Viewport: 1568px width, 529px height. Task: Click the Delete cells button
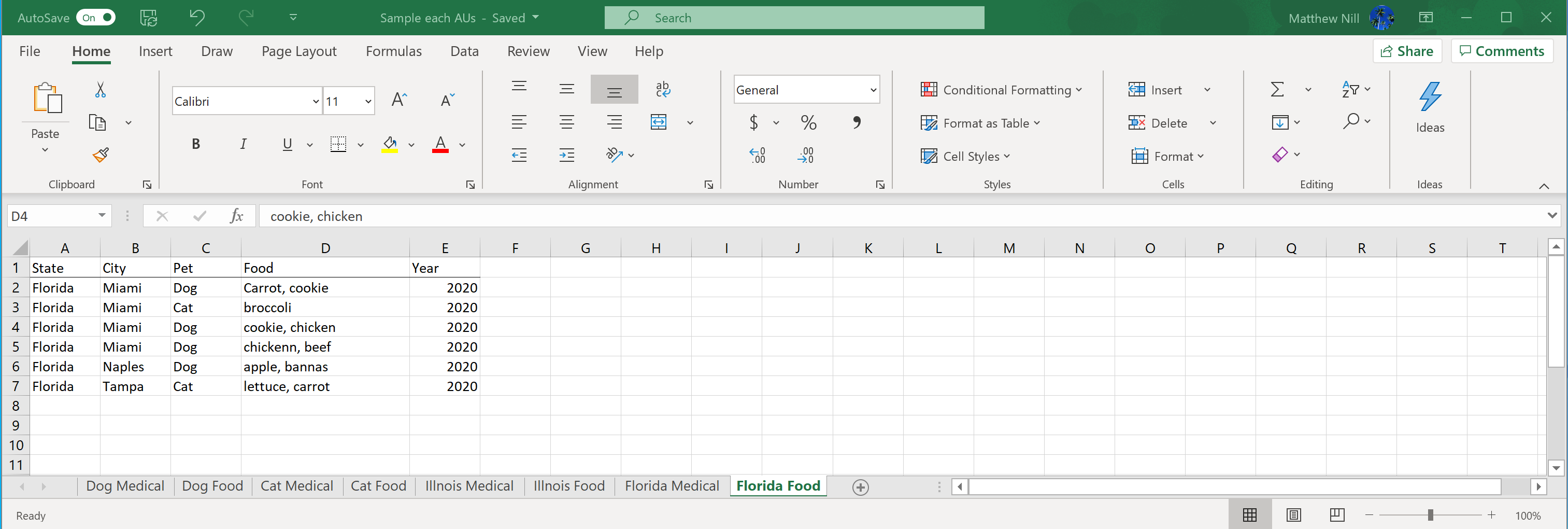tap(1157, 122)
